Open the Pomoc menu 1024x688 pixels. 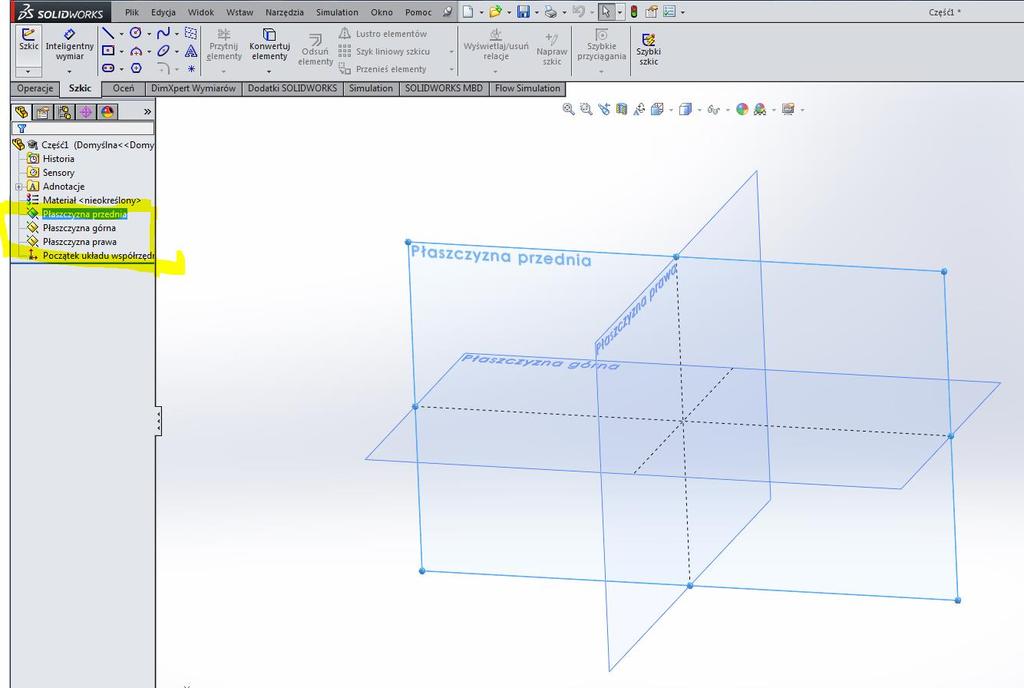coord(418,12)
